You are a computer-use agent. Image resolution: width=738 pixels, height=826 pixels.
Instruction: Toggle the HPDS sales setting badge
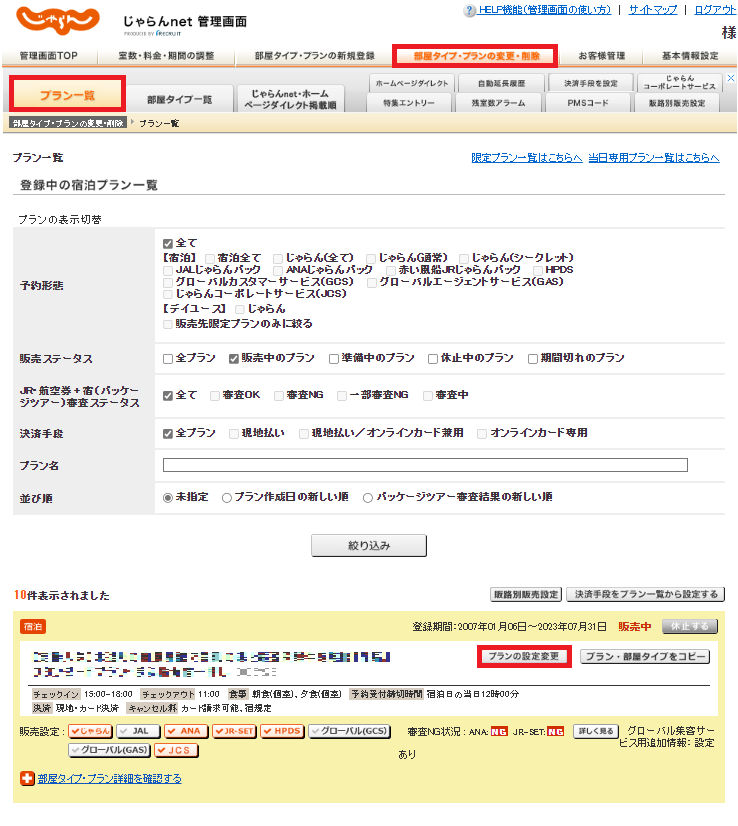(283, 731)
